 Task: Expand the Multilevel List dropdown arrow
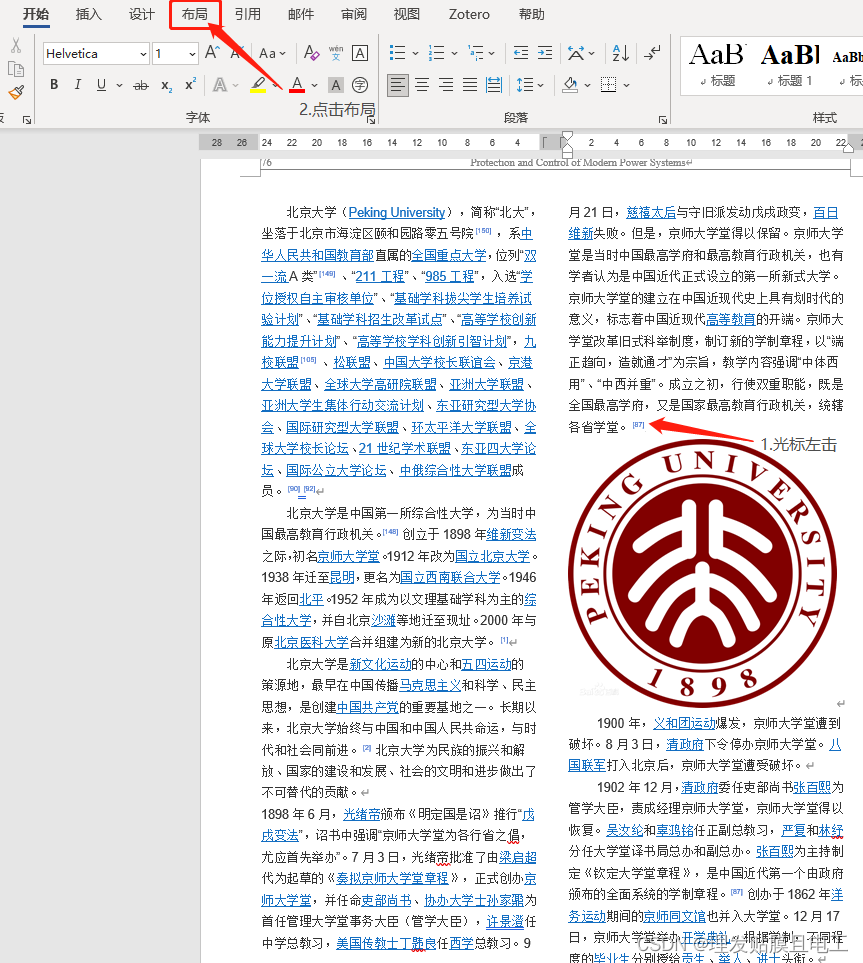[492, 53]
